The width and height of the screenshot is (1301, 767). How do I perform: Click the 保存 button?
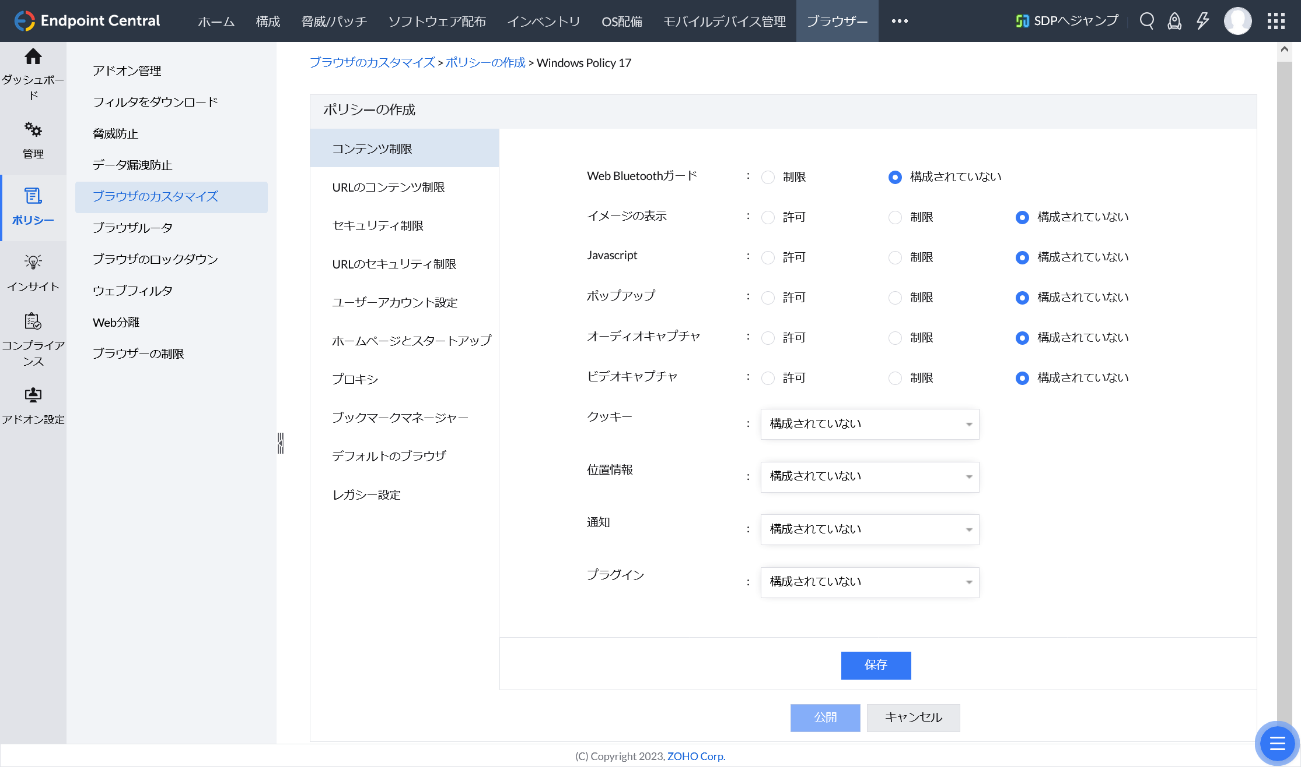[x=875, y=666]
